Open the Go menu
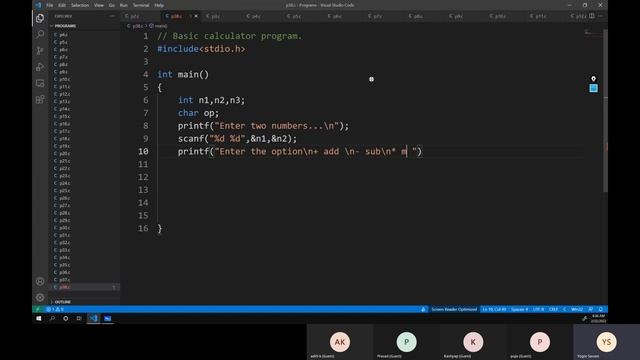Viewport: 640px width, 360px height. coord(112,5)
